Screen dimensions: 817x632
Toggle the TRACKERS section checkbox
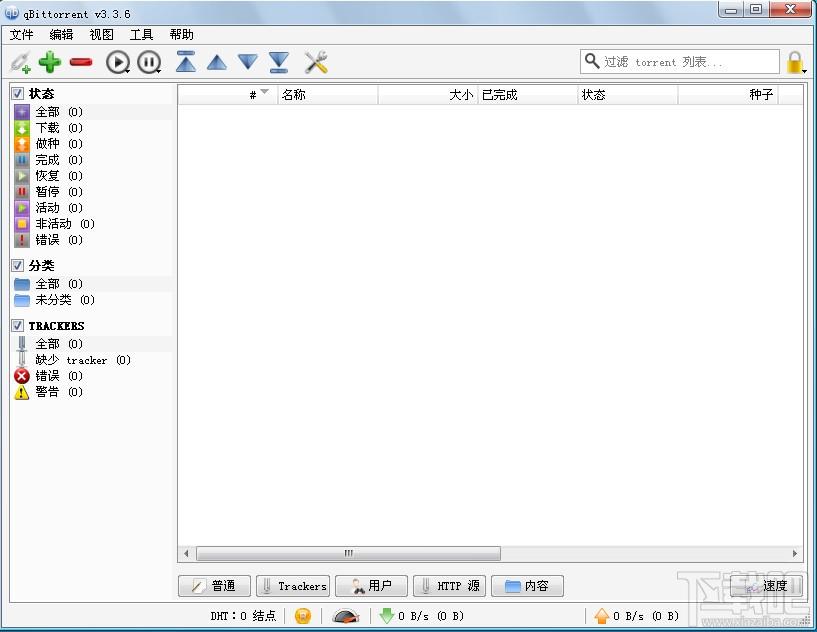tap(17, 326)
